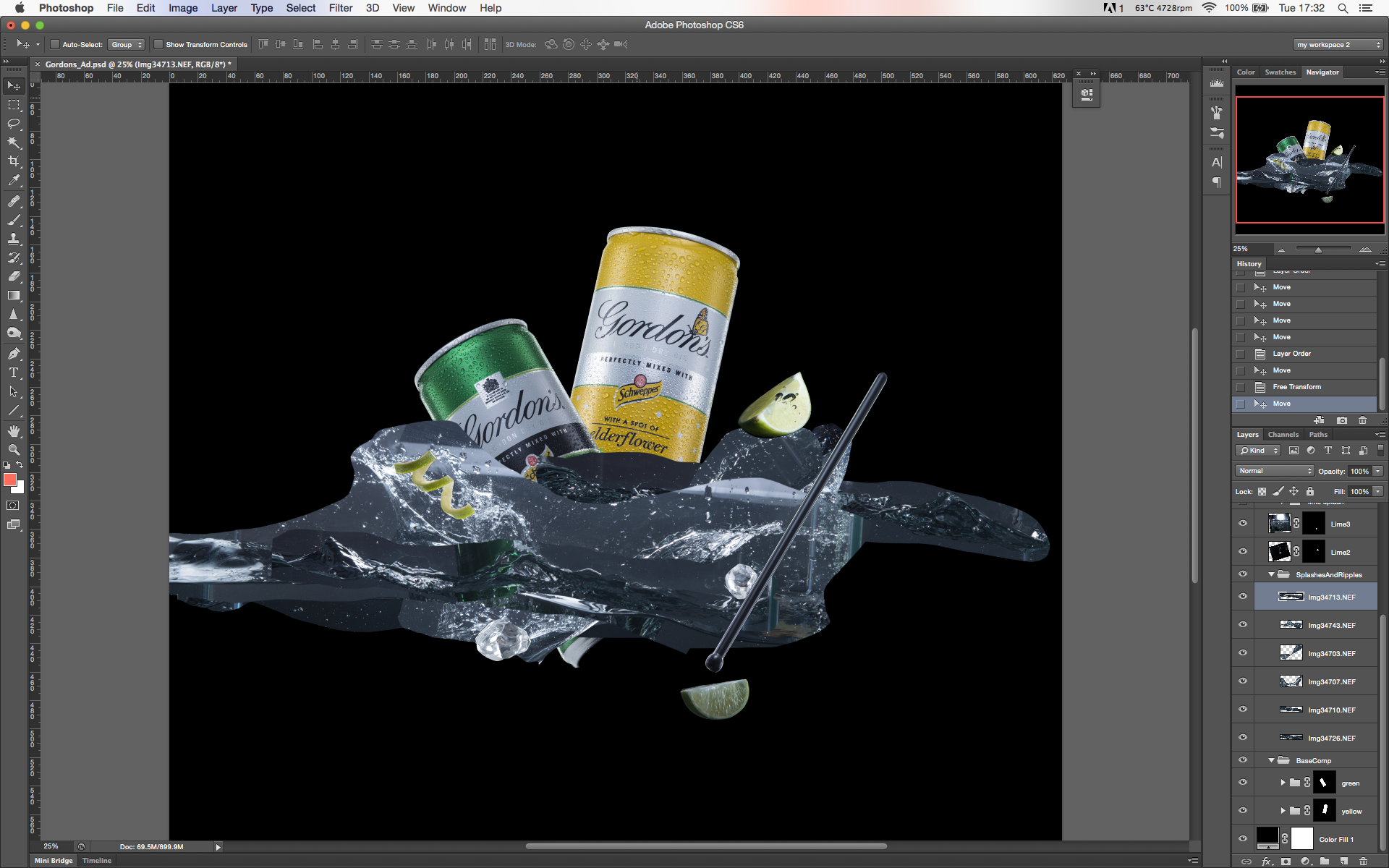Select the Eyedropper tool

14,180
